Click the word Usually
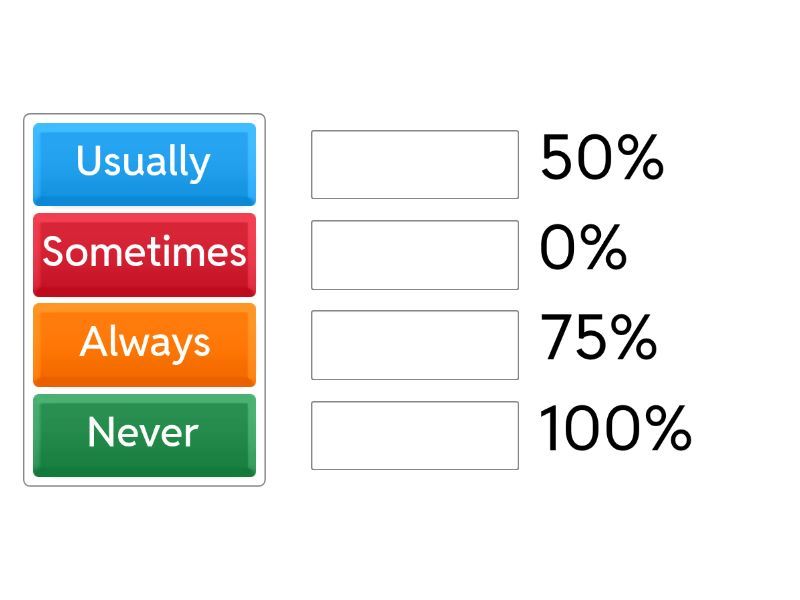Image resolution: width=800 pixels, height=600 pixels. coord(143,161)
